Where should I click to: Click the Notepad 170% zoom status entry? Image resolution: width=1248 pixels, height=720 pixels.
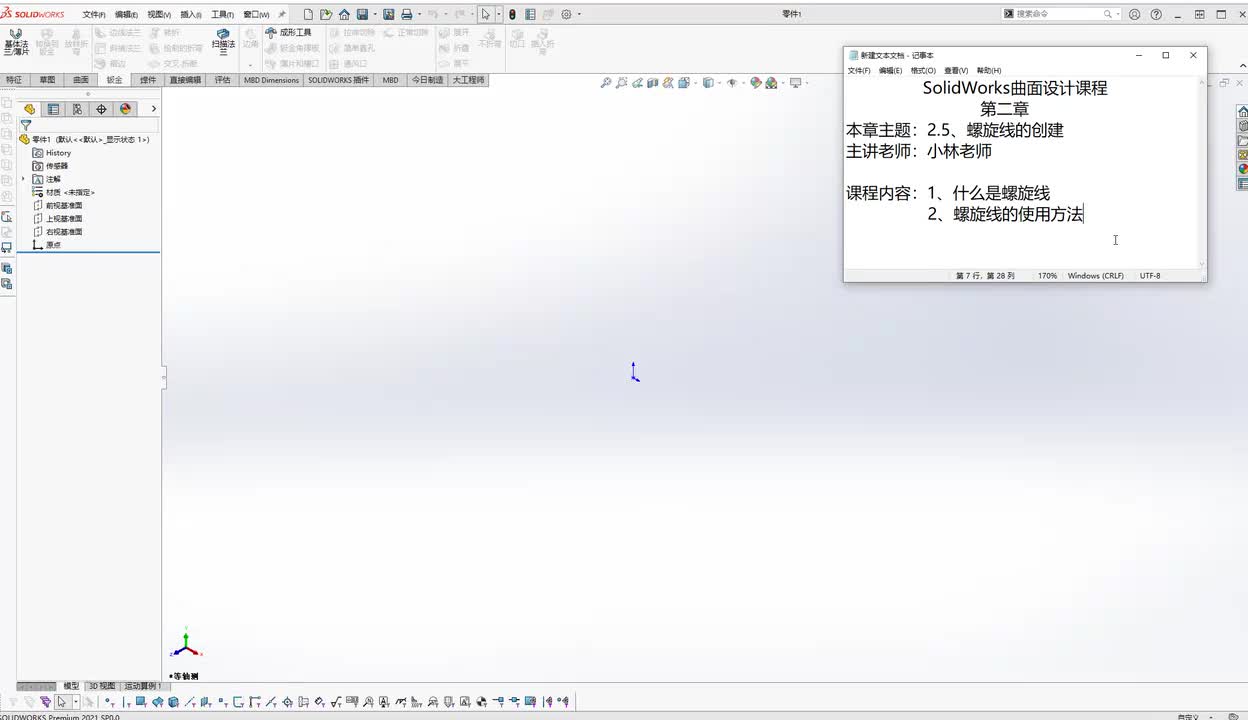[x=1047, y=275]
